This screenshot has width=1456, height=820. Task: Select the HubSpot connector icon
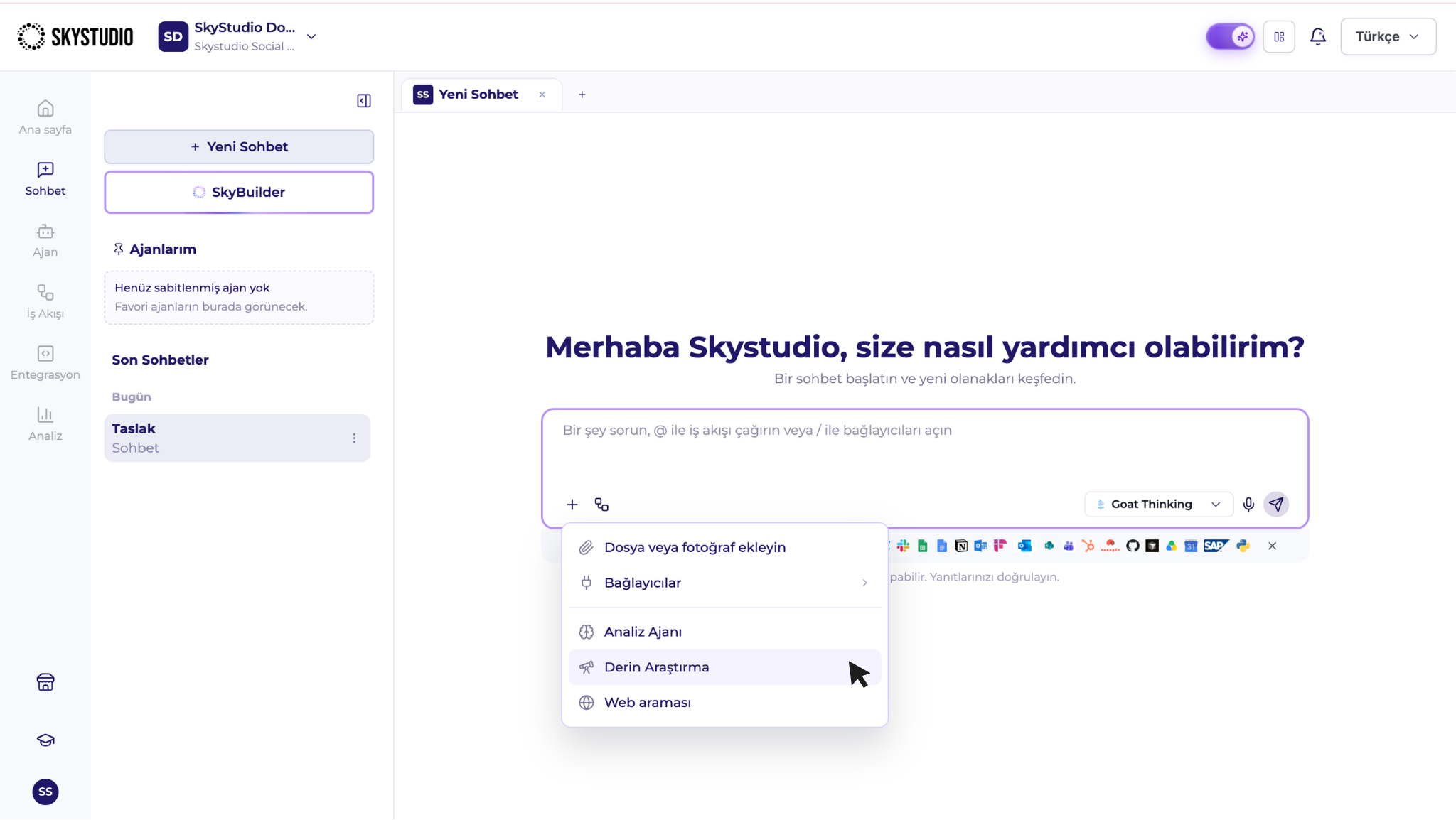[1088, 546]
